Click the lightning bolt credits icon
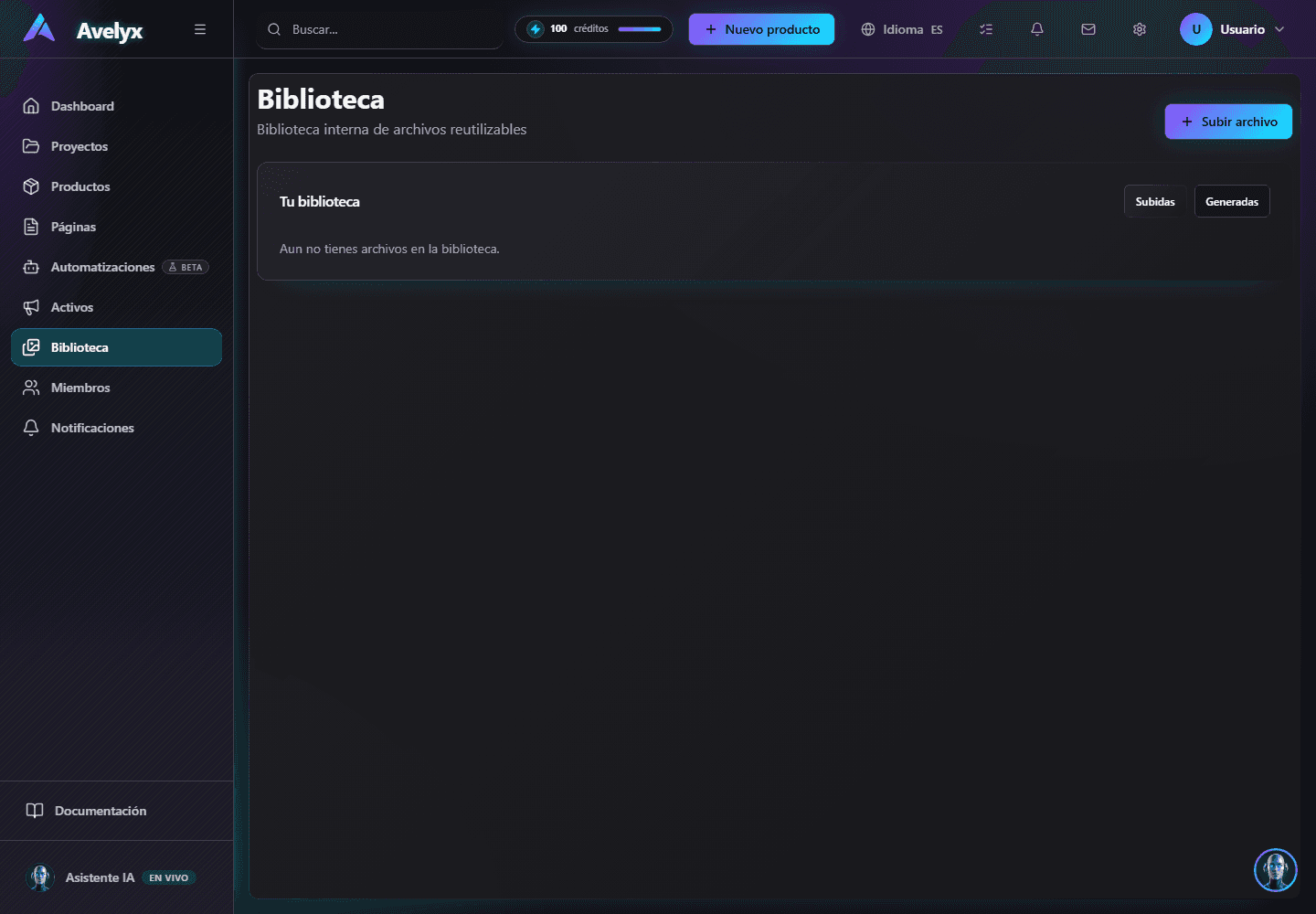The width and height of the screenshot is (1316, 914). (536, 29)
